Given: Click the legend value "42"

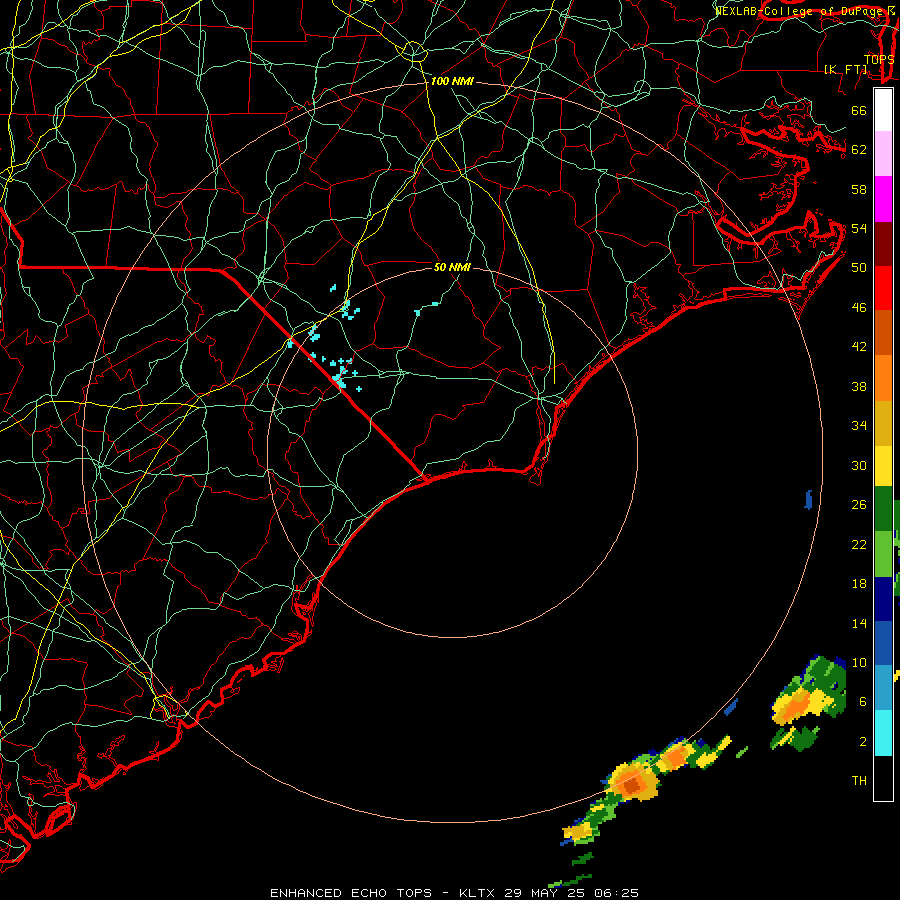Looking at the screenshot, I should point(859,347).
